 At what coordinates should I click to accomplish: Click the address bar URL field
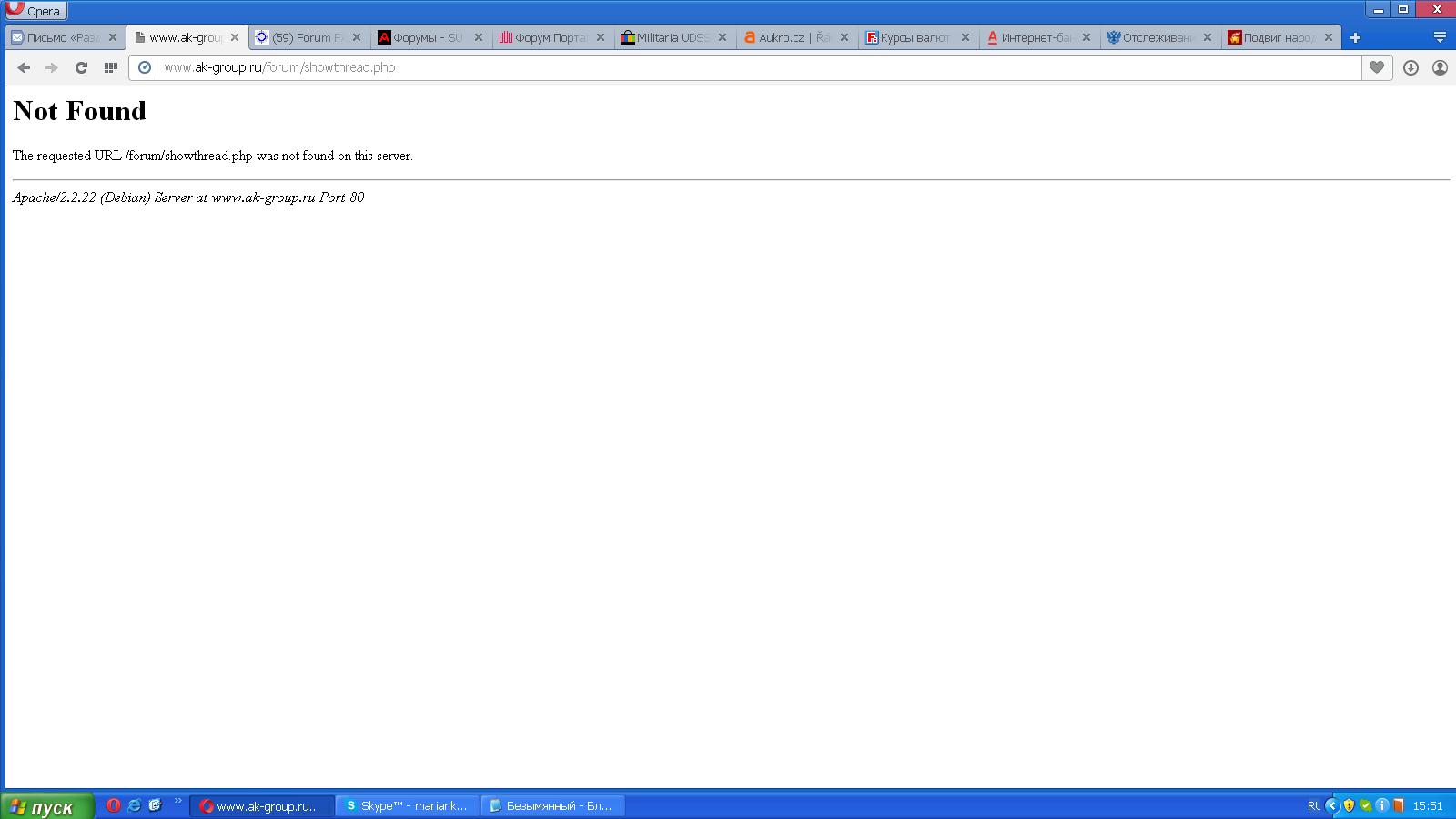pos(759,67)
